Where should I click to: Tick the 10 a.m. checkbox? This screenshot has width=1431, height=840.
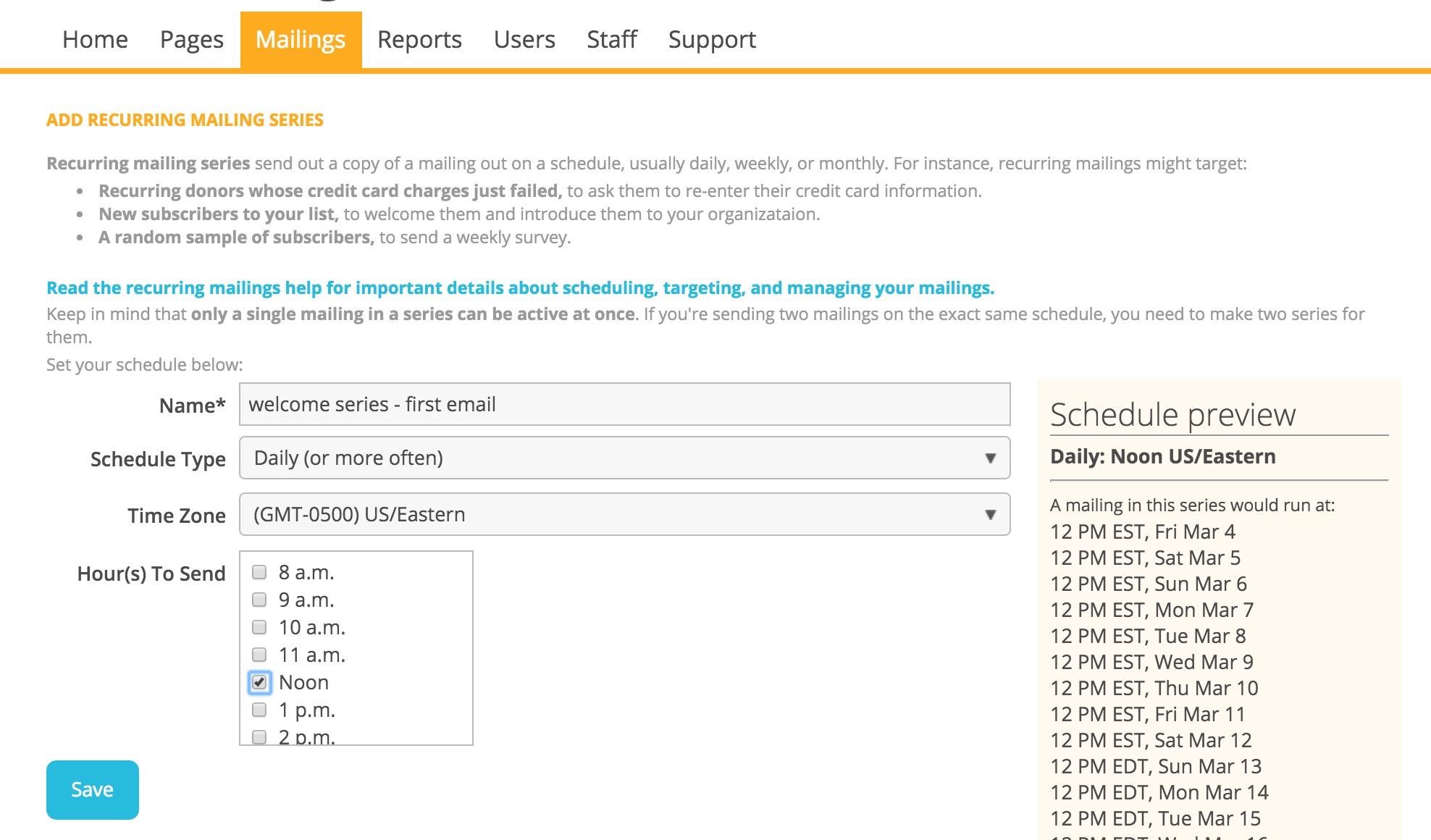click(x=259, y=627)
